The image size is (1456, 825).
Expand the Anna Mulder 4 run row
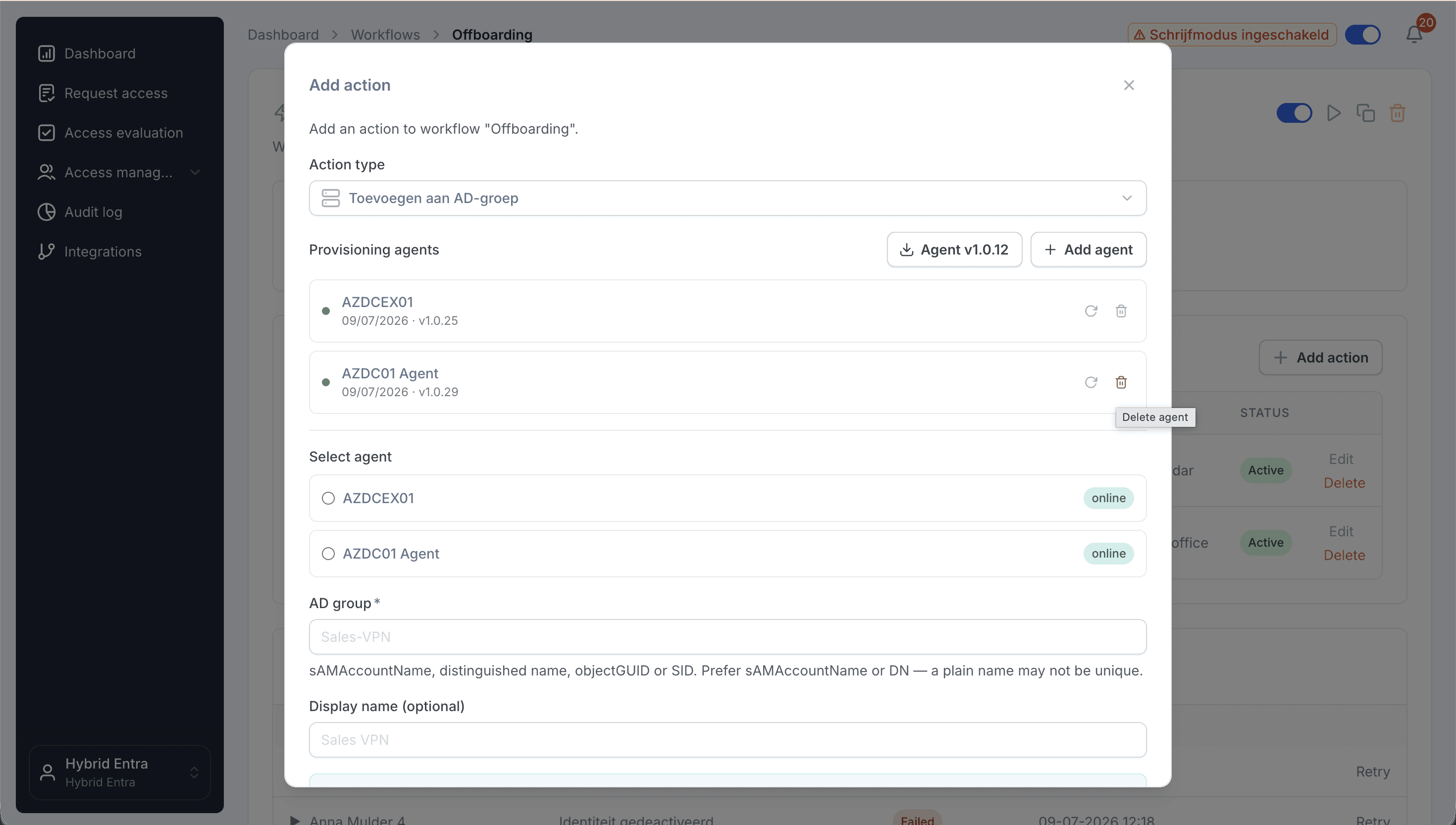[295, 820]
